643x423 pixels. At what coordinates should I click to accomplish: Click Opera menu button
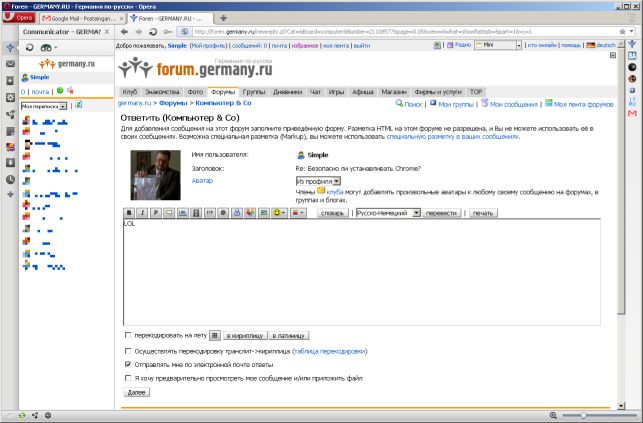pyautogui.click(x=19, y=18)
